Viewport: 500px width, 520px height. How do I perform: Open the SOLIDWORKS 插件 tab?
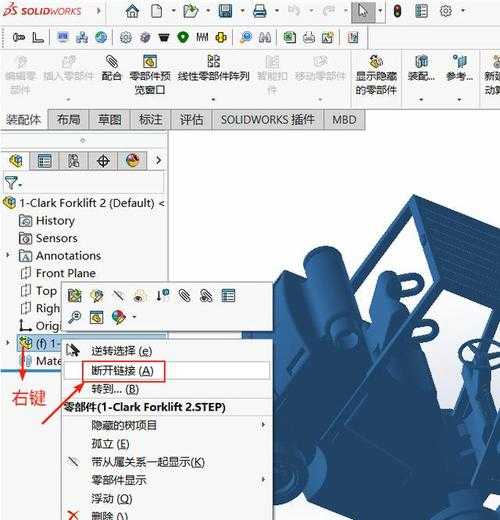point(268,119)
